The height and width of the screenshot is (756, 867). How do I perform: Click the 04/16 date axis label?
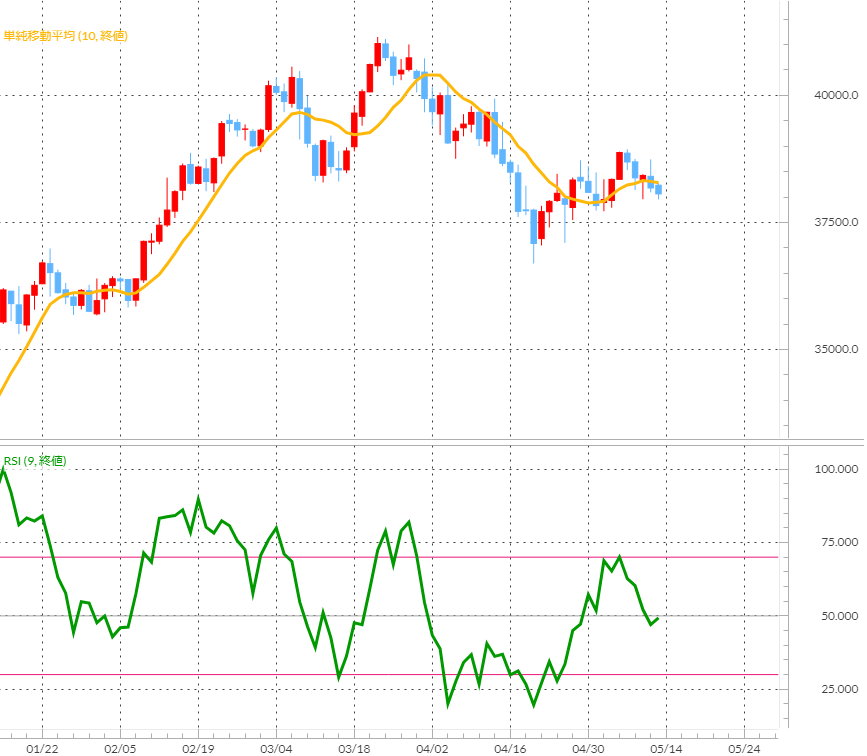(510, 749)
